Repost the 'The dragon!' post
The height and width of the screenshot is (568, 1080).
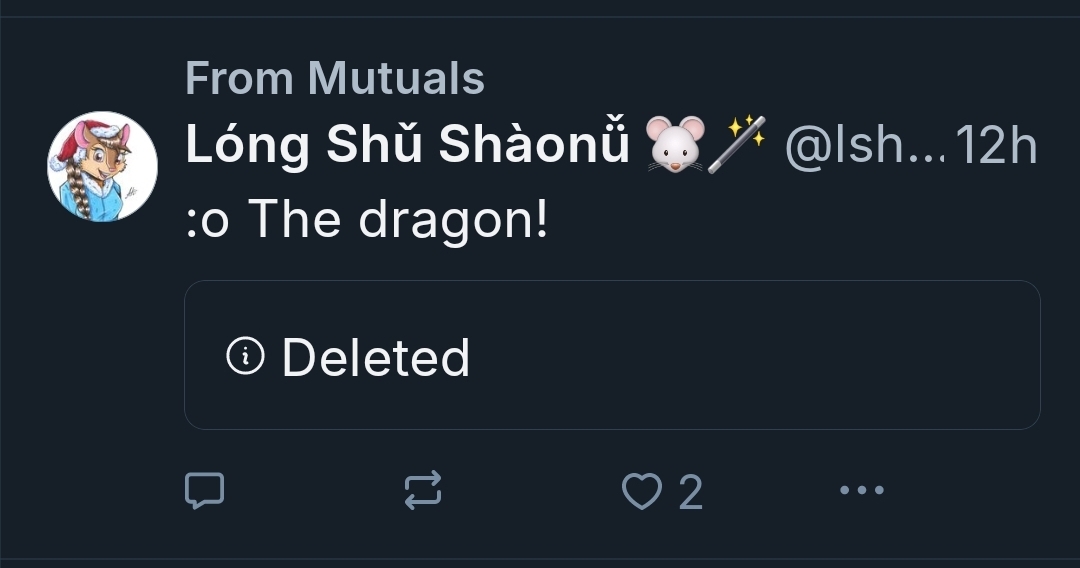422,491
